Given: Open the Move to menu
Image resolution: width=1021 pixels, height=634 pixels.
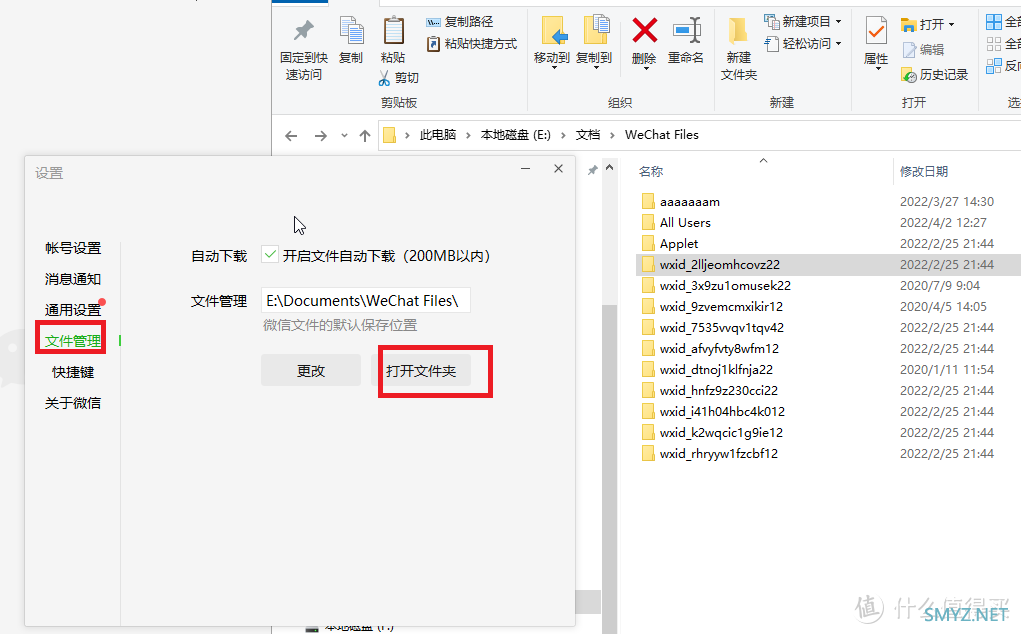Looking at the screenshot, I should pyautogui.click(x=552, y=42).
